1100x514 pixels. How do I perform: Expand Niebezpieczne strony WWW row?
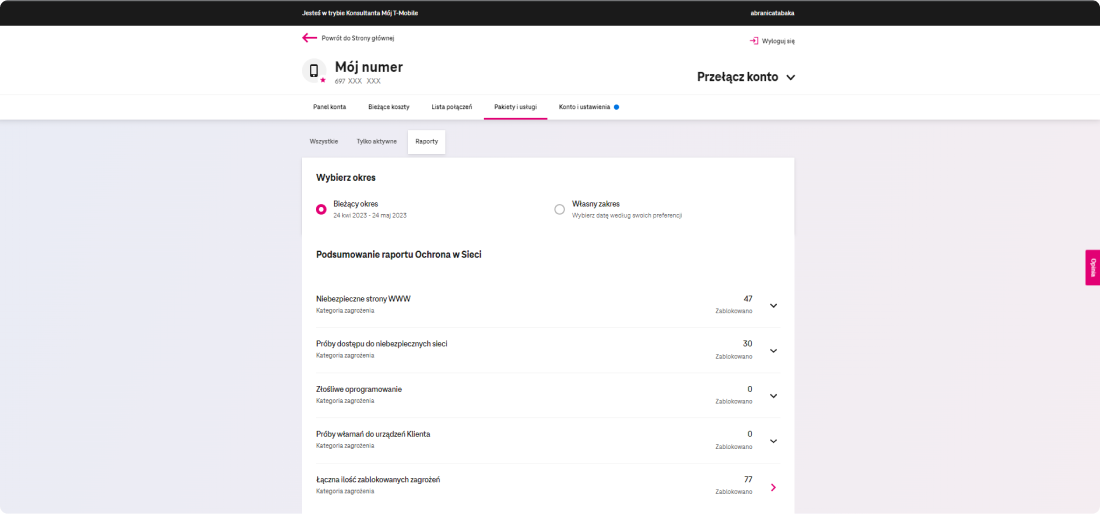(x=773, y=305)
